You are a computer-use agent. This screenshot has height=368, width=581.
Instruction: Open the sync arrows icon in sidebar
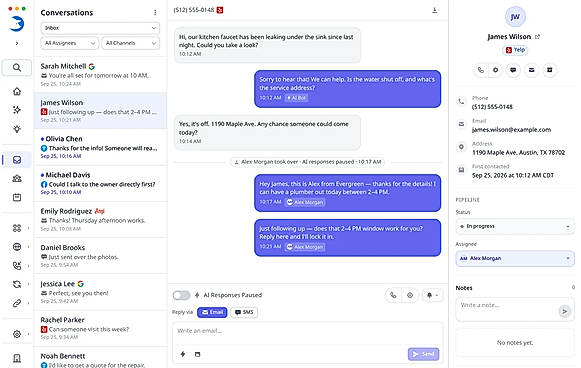(17, 284)
